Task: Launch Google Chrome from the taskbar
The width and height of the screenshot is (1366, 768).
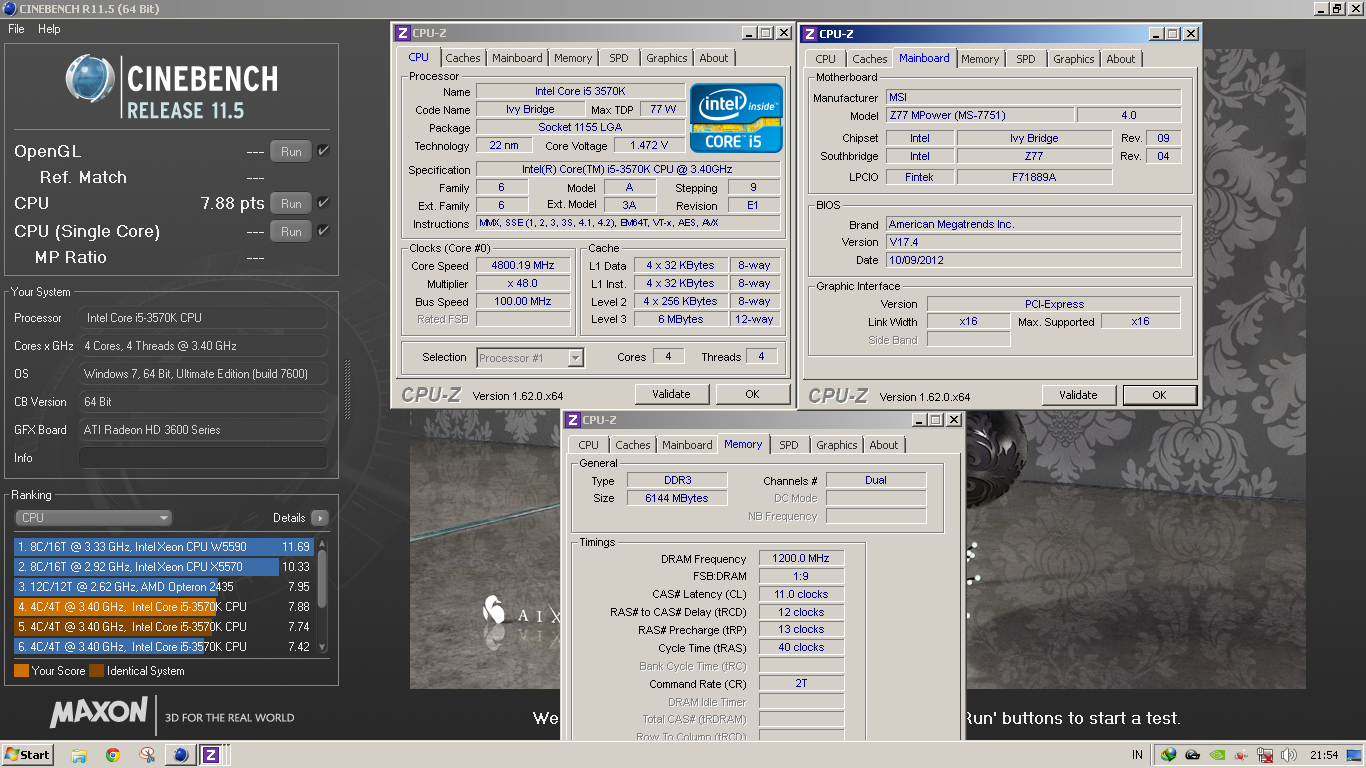Action: coord(113,755)
